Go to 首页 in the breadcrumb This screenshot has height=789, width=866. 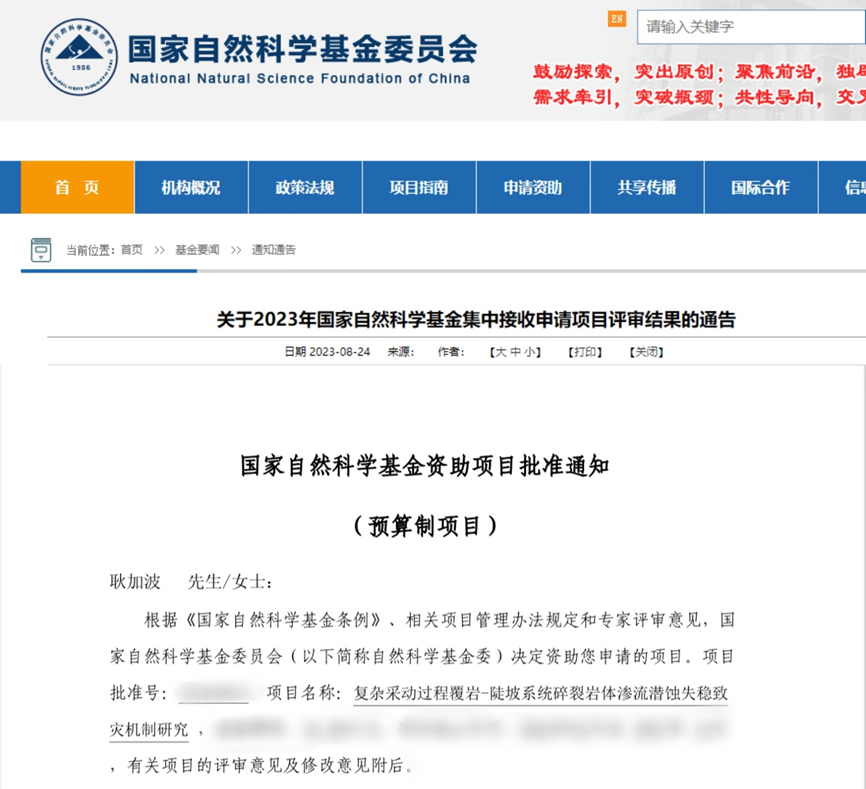[132, 250]
